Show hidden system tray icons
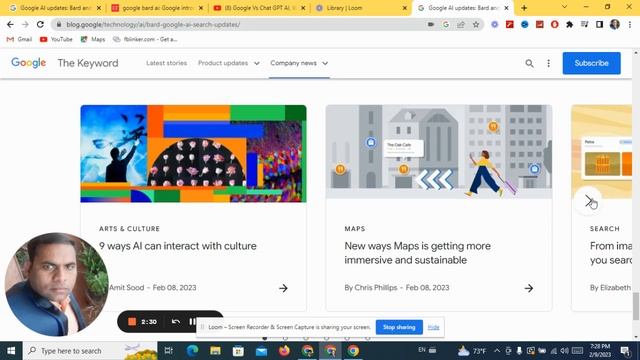Screen dimensions: 640x360 click(497, 351)
